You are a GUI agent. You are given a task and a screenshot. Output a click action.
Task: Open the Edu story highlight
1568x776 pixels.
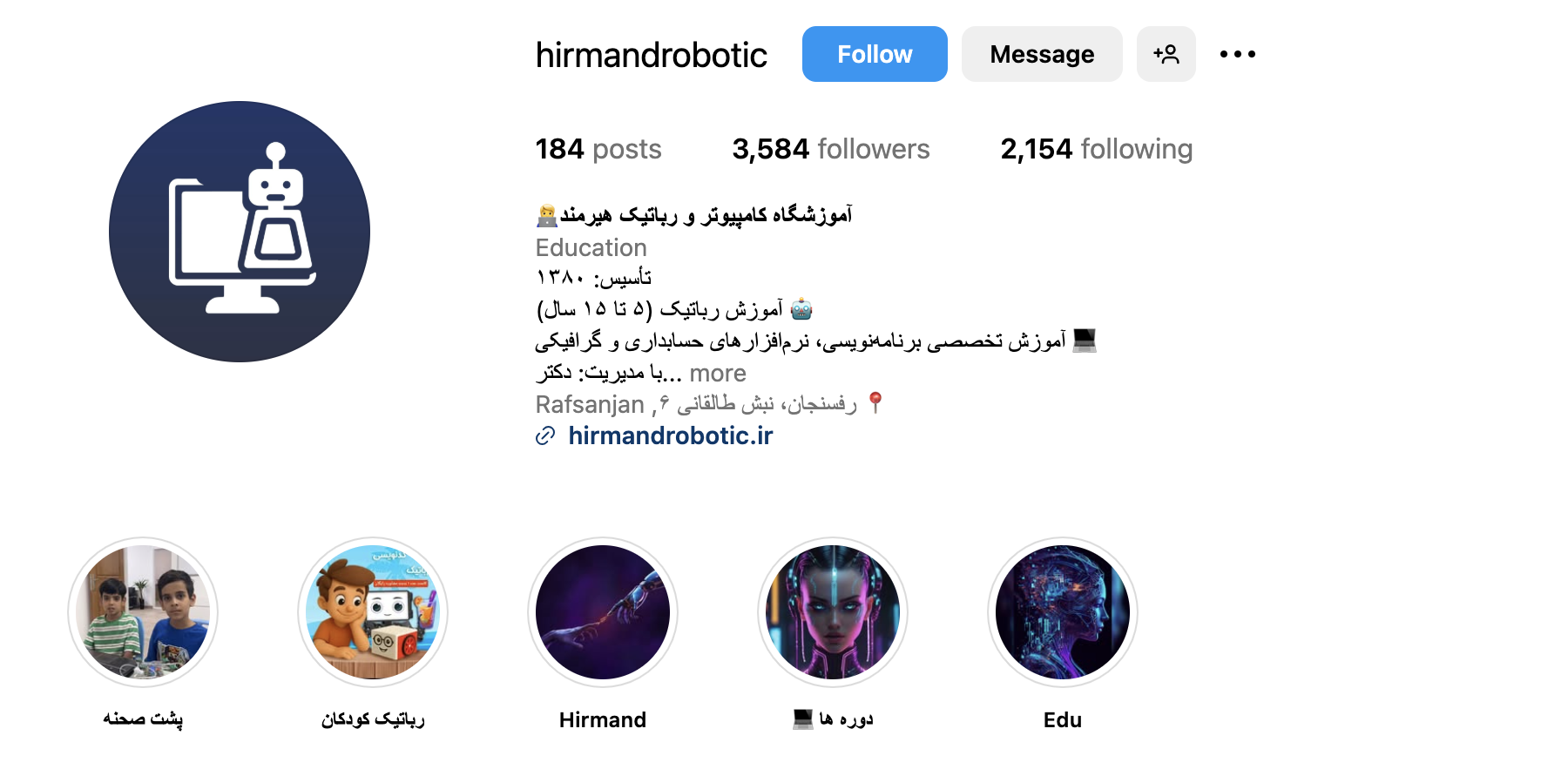point(1063,612)
